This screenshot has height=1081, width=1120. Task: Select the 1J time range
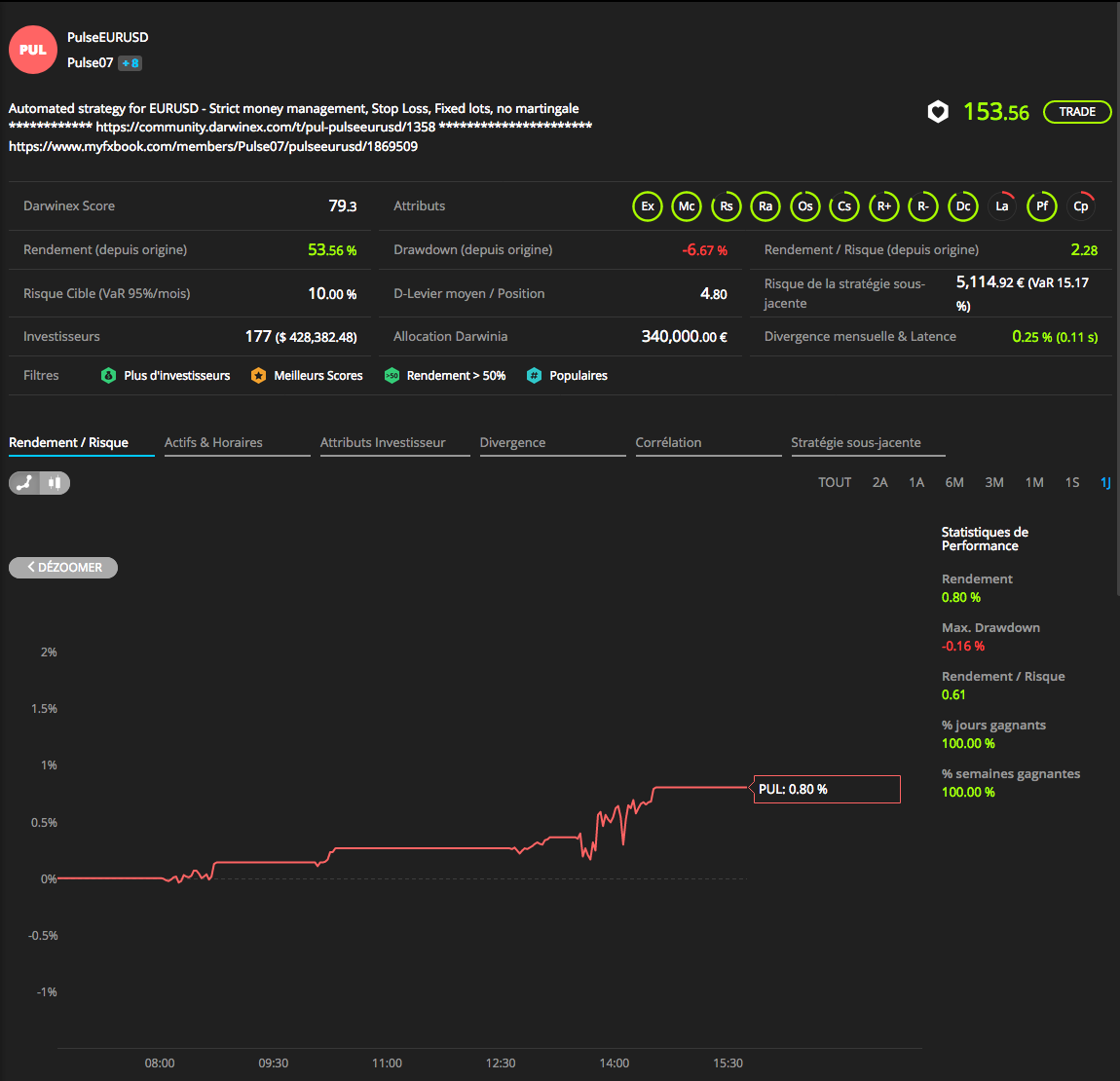click(1105, 483)
